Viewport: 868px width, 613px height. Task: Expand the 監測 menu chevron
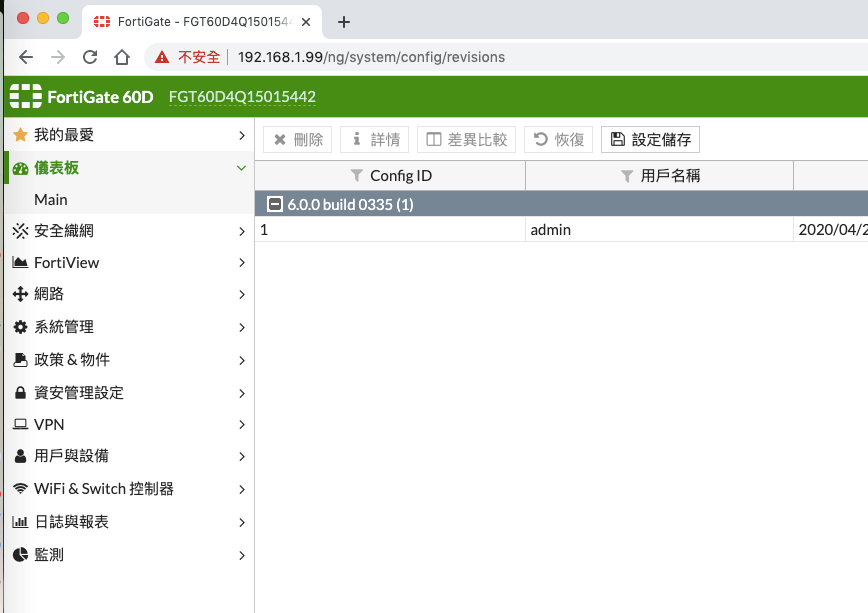241,555
